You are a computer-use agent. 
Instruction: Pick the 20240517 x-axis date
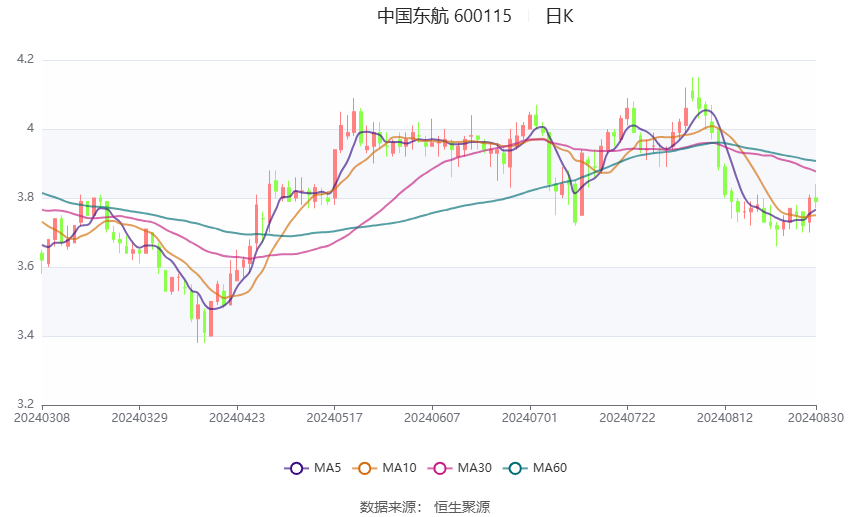[334, 417]
